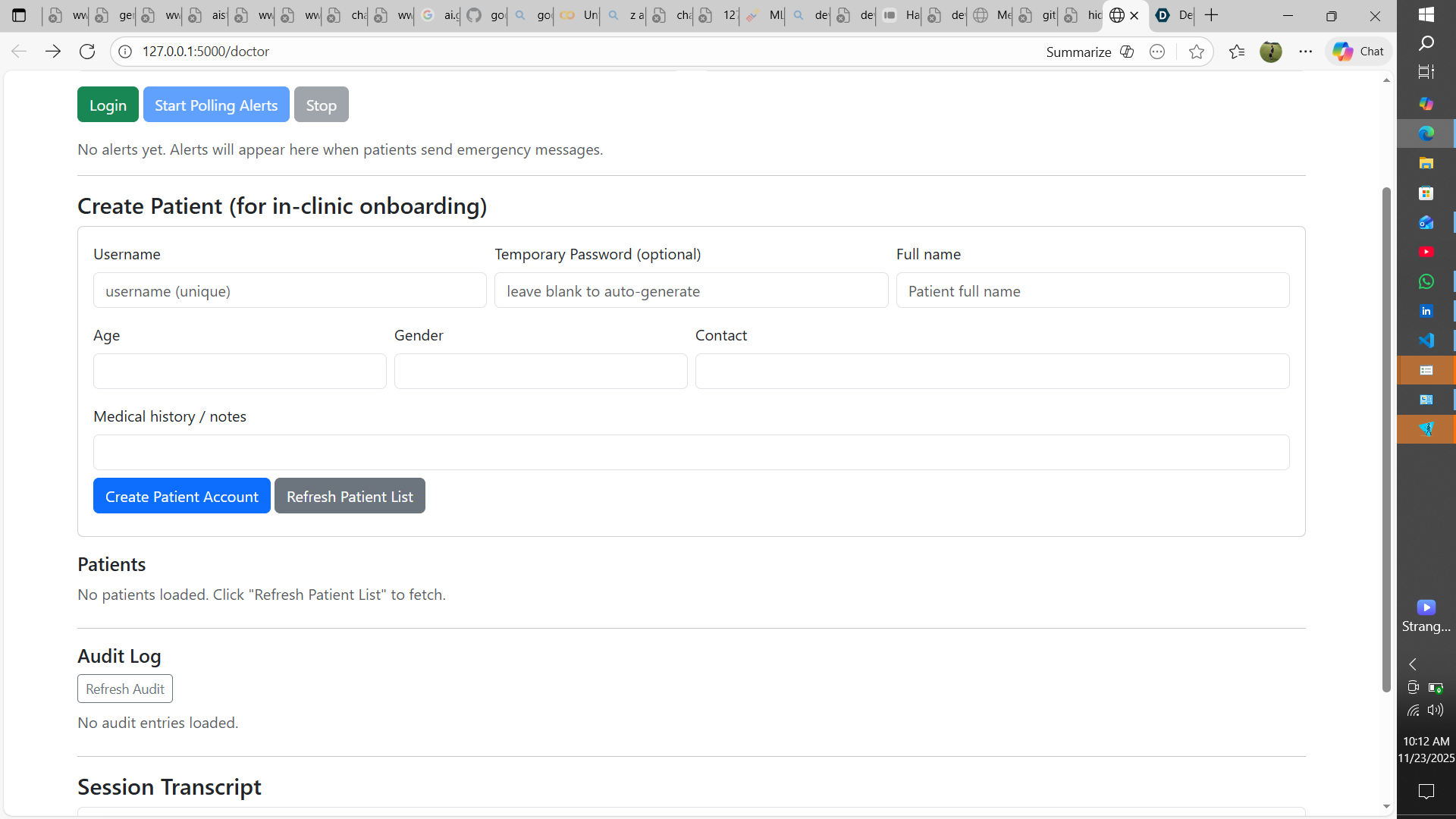Viewport: 1456px width, 819px height.
Task: Click Summarize in the address bar
Action: 1078,52
